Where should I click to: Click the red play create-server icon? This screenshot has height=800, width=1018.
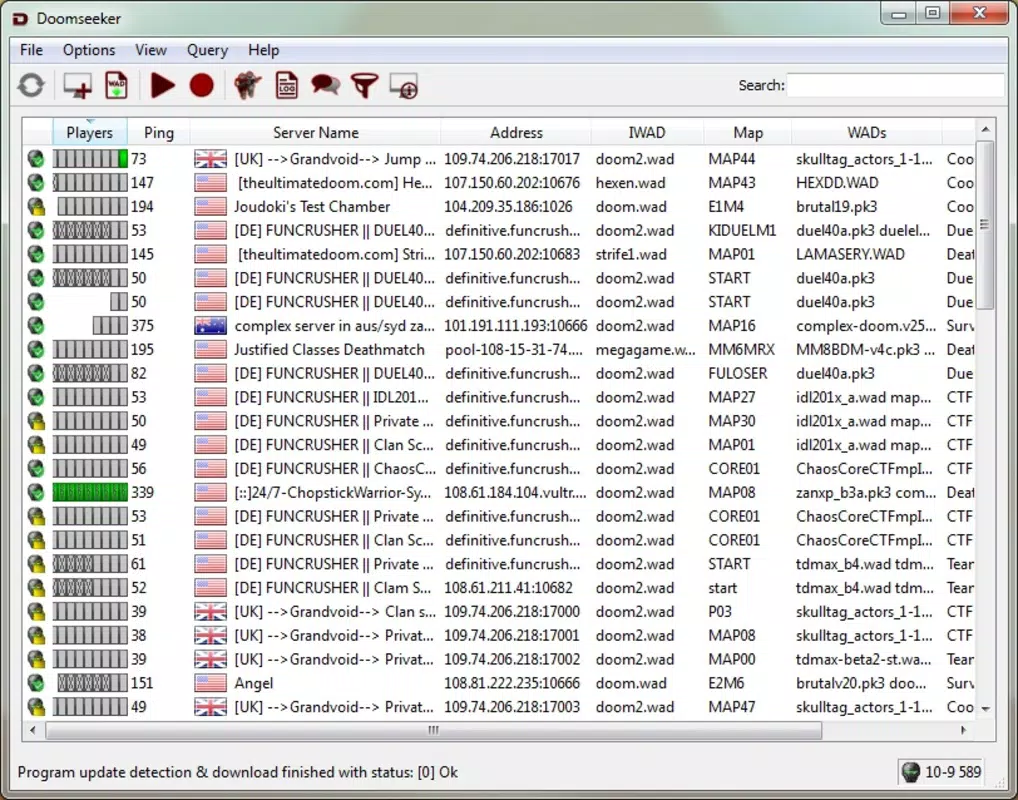coord(162,85)
